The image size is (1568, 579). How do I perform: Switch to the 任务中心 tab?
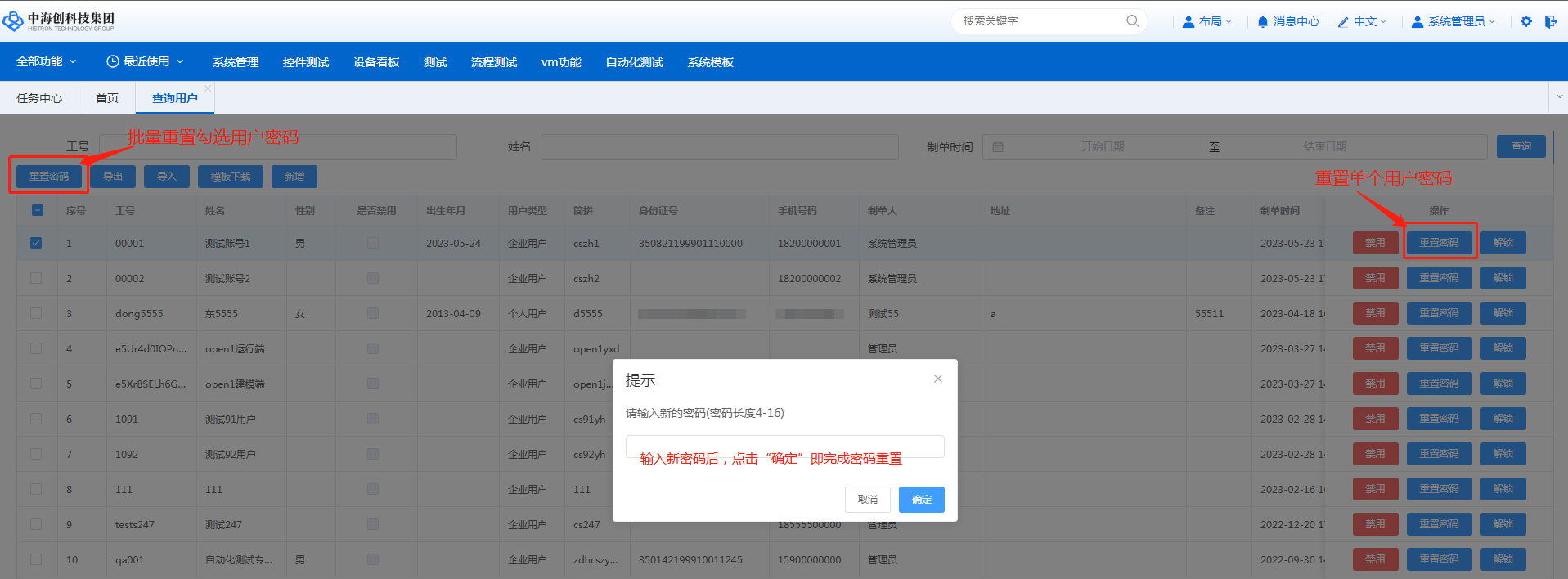tap(39, 98)
